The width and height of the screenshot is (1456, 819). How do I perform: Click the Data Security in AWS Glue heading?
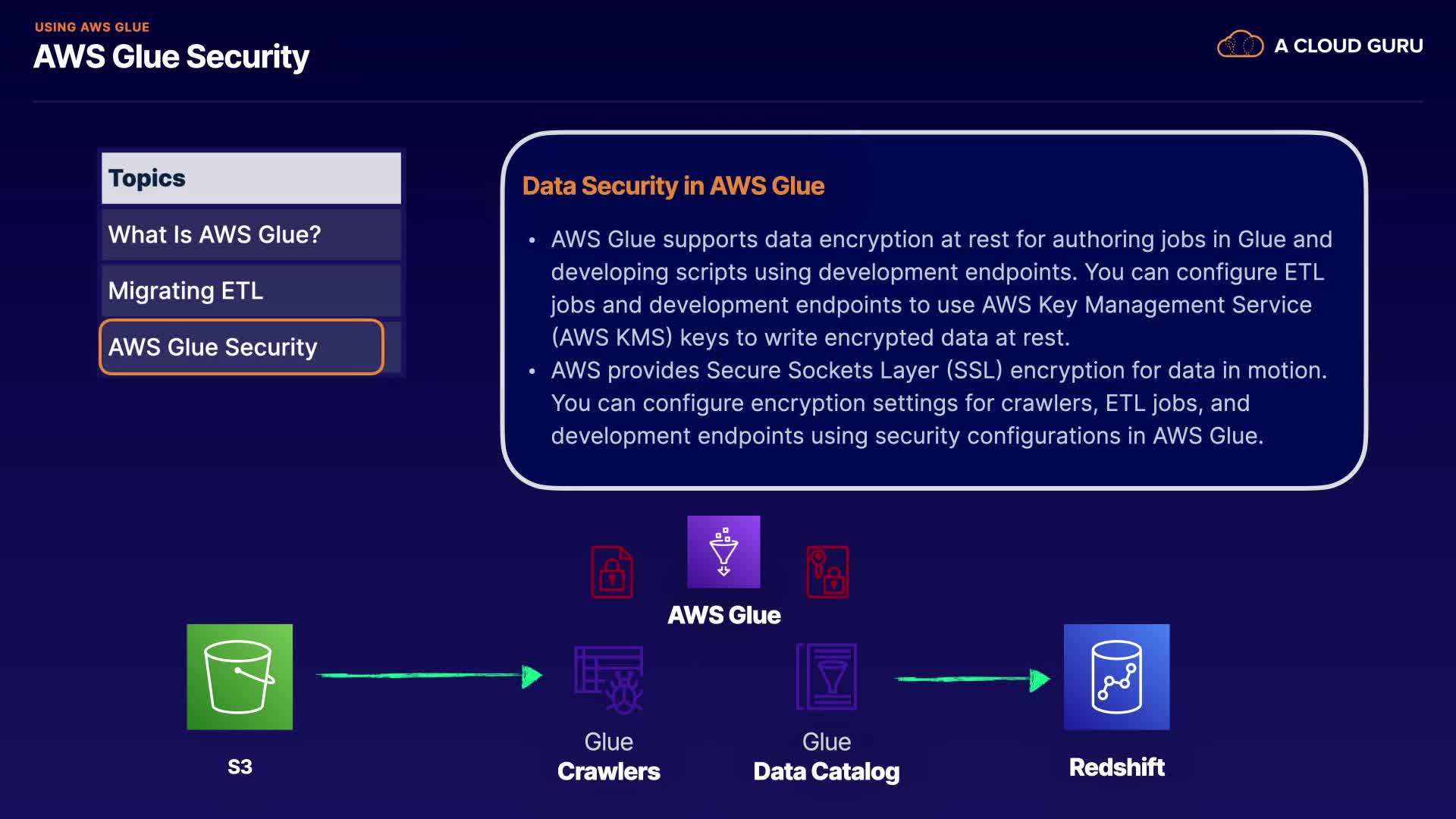tap(673, 186)
